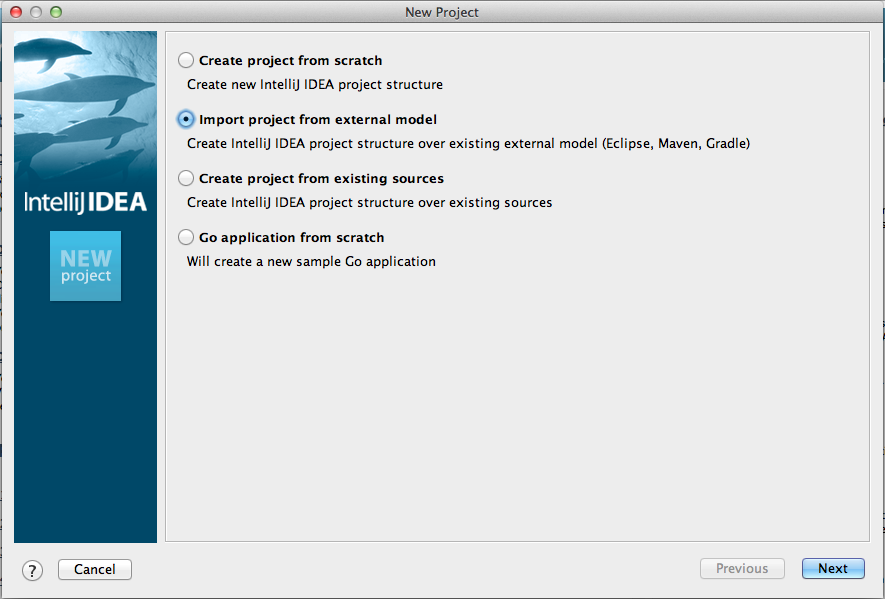This screenshot has width=885, height=599.
Task: Minimize the dialog with the yellow button
Action: (36, 12)
